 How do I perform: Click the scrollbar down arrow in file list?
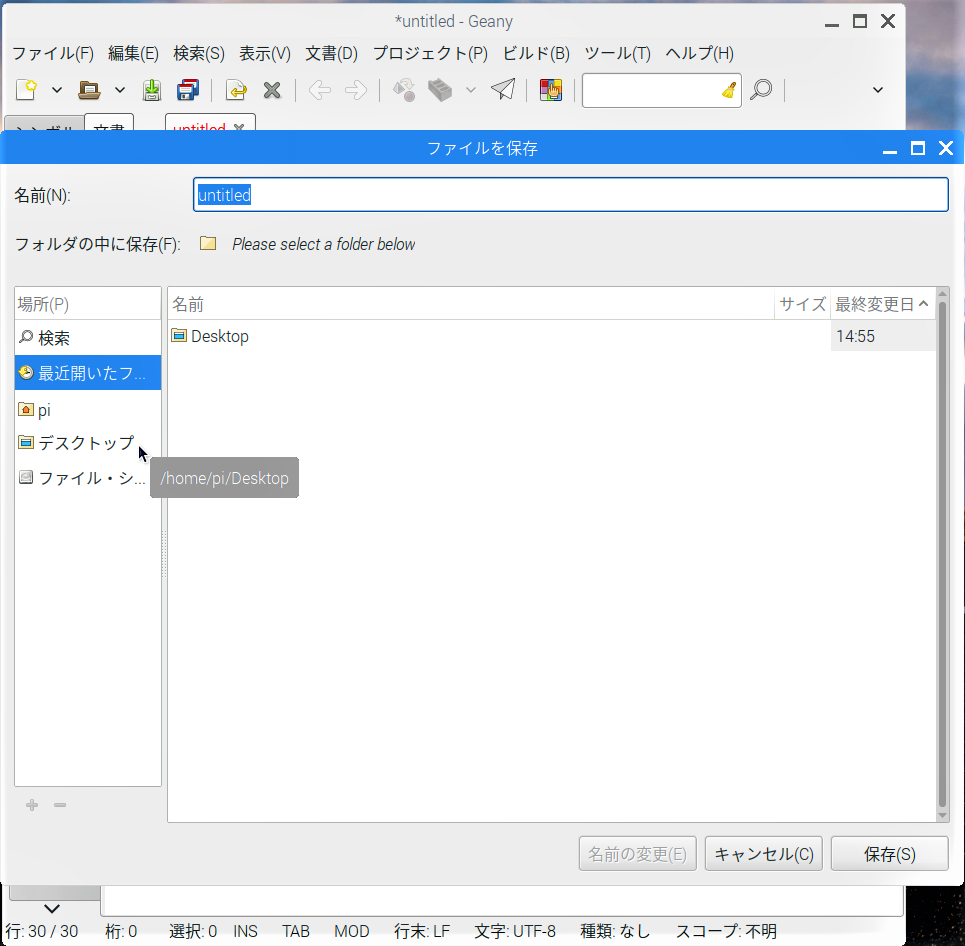[942, 816]
